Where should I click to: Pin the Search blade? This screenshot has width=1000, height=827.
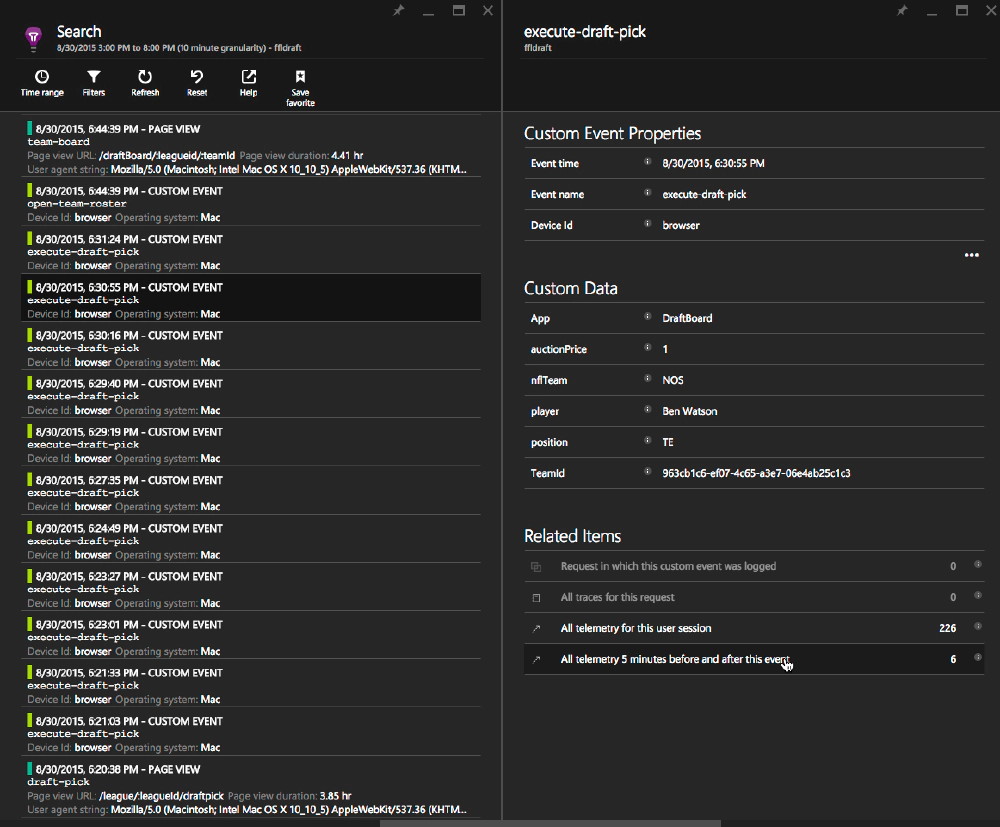[399, 10]
